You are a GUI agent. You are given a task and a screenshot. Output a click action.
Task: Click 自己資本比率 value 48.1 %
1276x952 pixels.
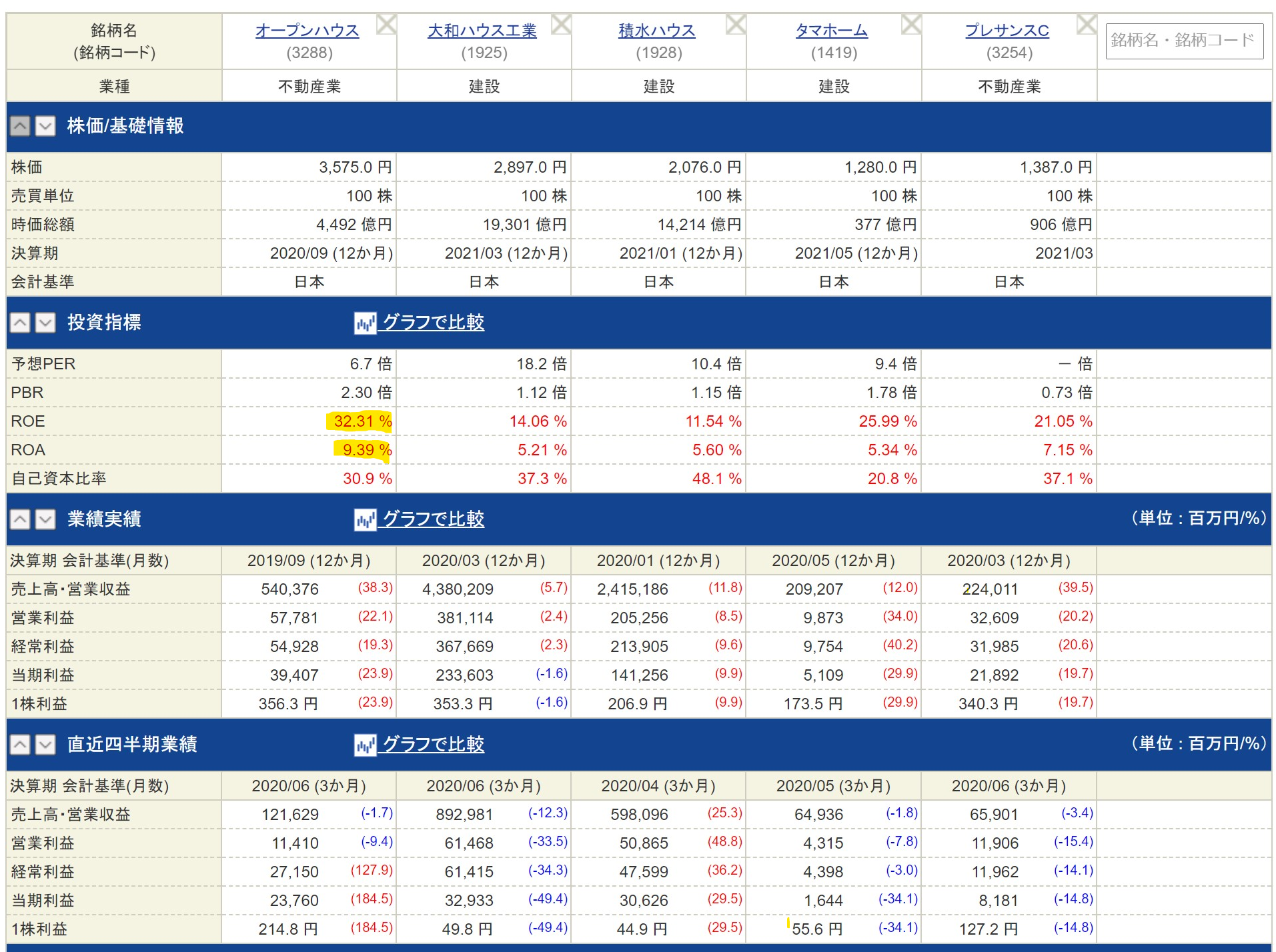(717, 479)
